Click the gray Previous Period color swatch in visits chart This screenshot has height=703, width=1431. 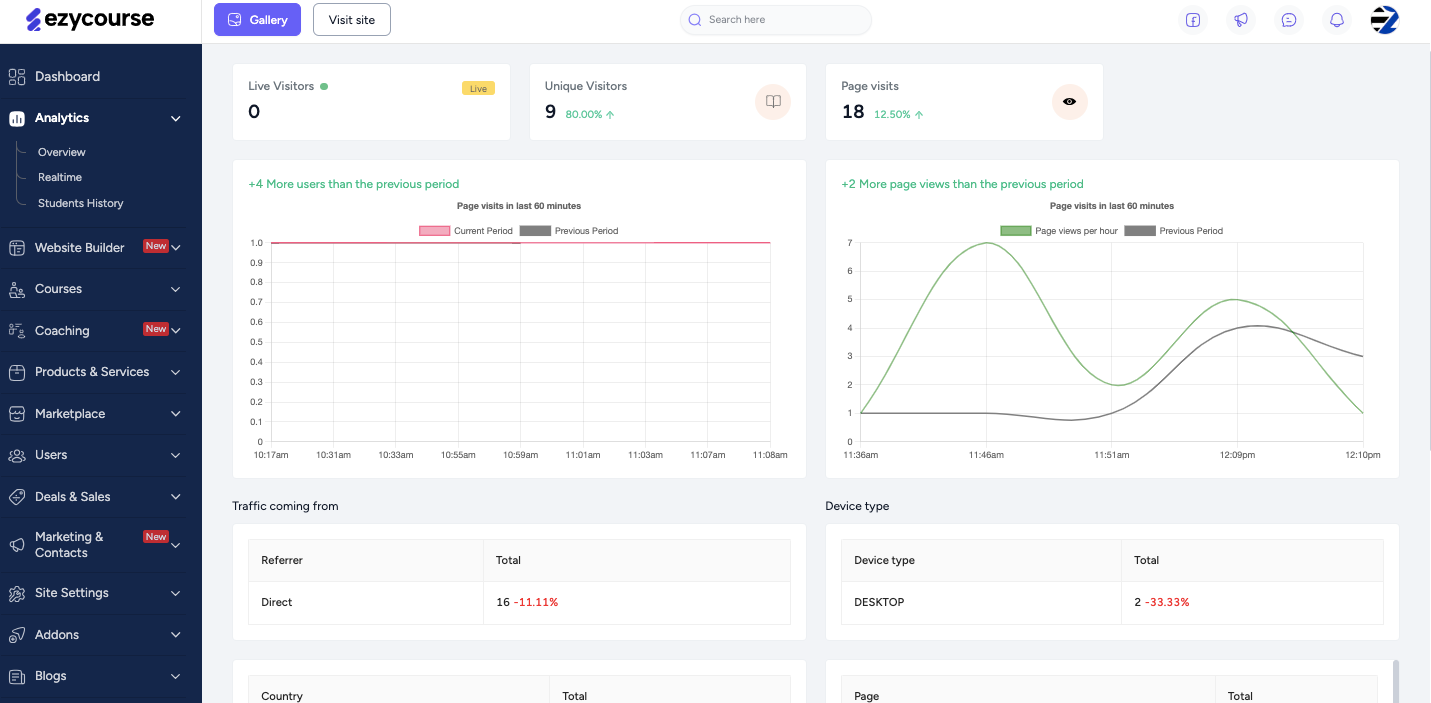(x=535, y=231)
